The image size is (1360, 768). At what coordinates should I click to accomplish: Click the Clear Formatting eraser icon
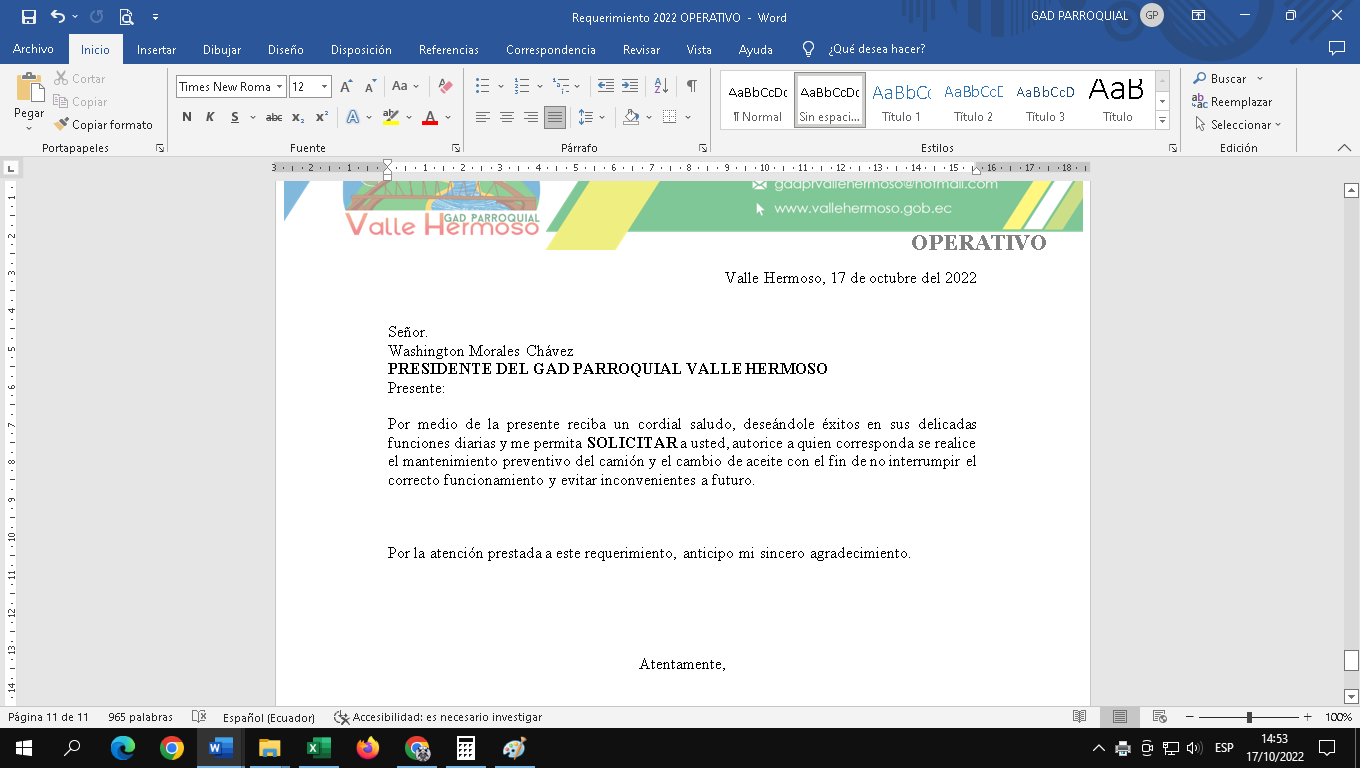[446, 87]
